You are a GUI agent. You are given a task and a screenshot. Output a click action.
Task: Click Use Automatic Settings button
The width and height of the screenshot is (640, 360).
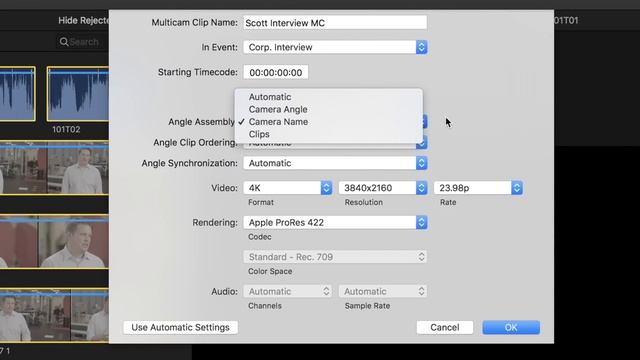point(180,327)
